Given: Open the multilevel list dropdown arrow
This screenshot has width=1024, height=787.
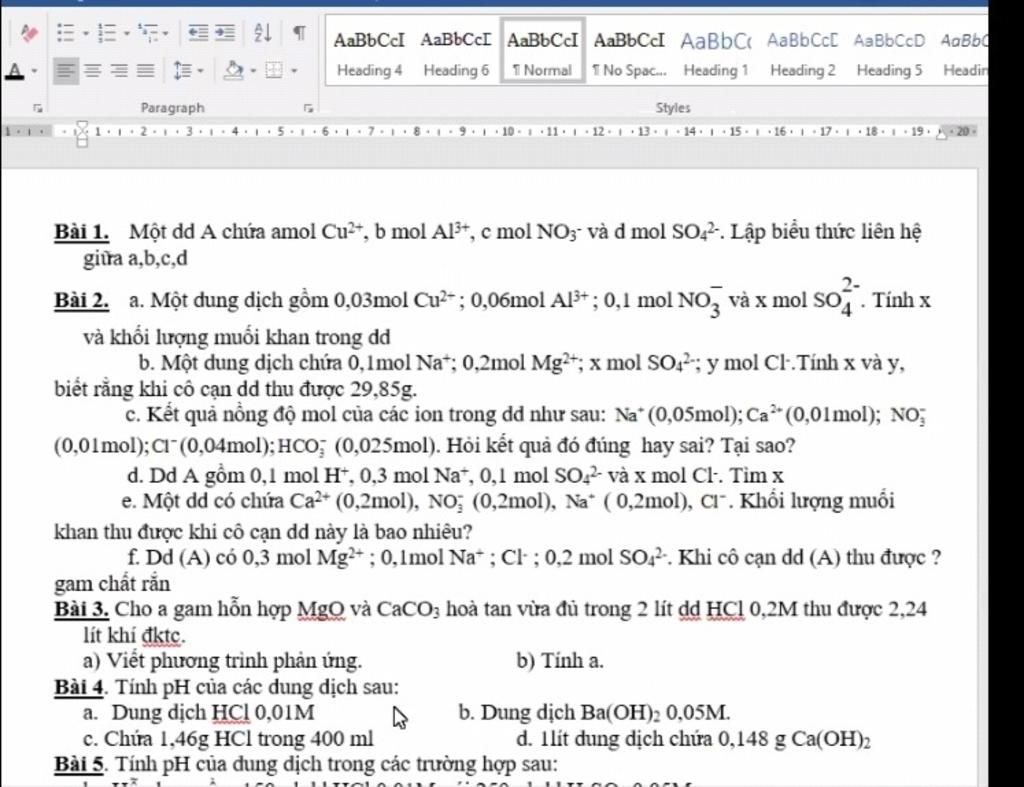Looking at the screenshot, I should point(165,33).
